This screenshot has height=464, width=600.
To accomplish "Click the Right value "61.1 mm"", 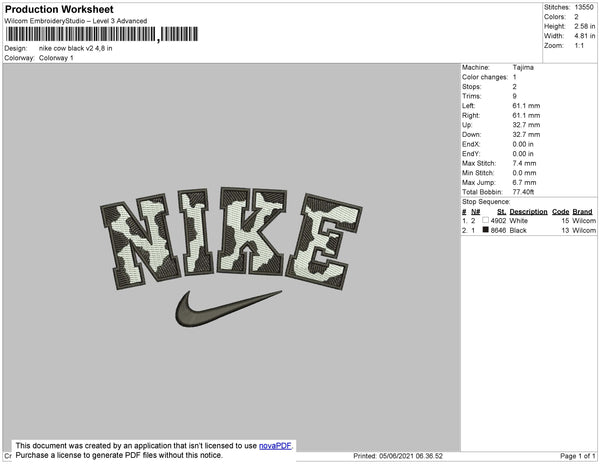I will coord(526,115).
